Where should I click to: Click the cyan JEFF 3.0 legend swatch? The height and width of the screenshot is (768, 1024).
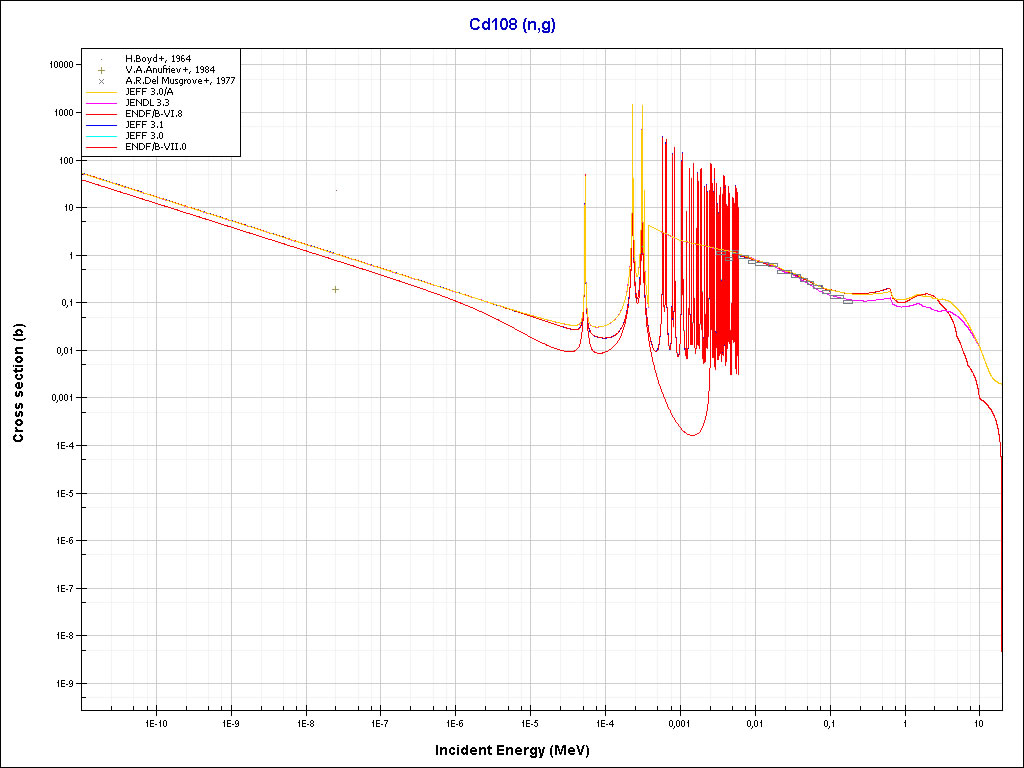(x=102, y=136)
